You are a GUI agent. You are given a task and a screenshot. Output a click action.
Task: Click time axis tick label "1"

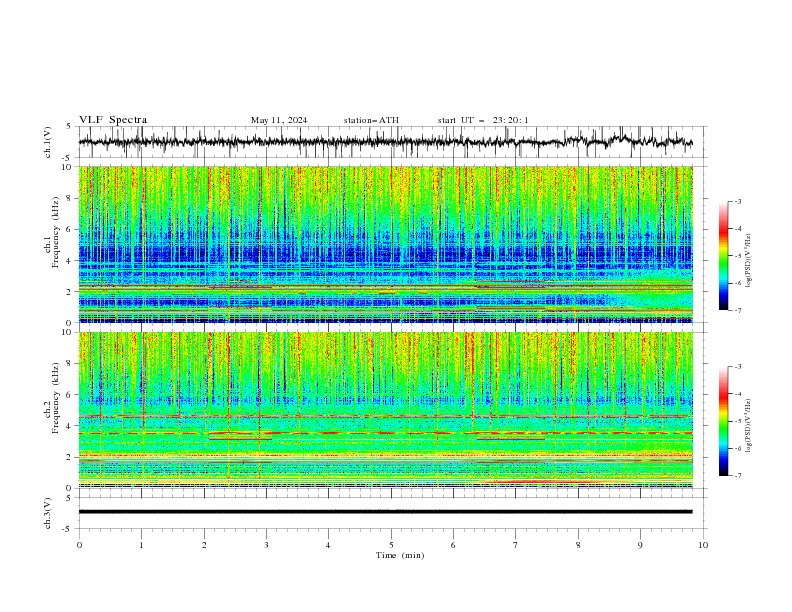[x=141, y=545]
